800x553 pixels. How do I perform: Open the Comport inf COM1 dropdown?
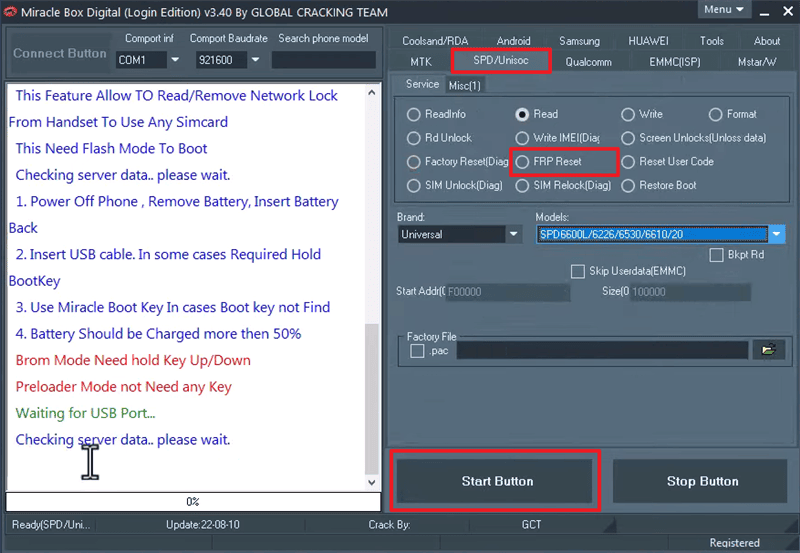click(174, 60)
